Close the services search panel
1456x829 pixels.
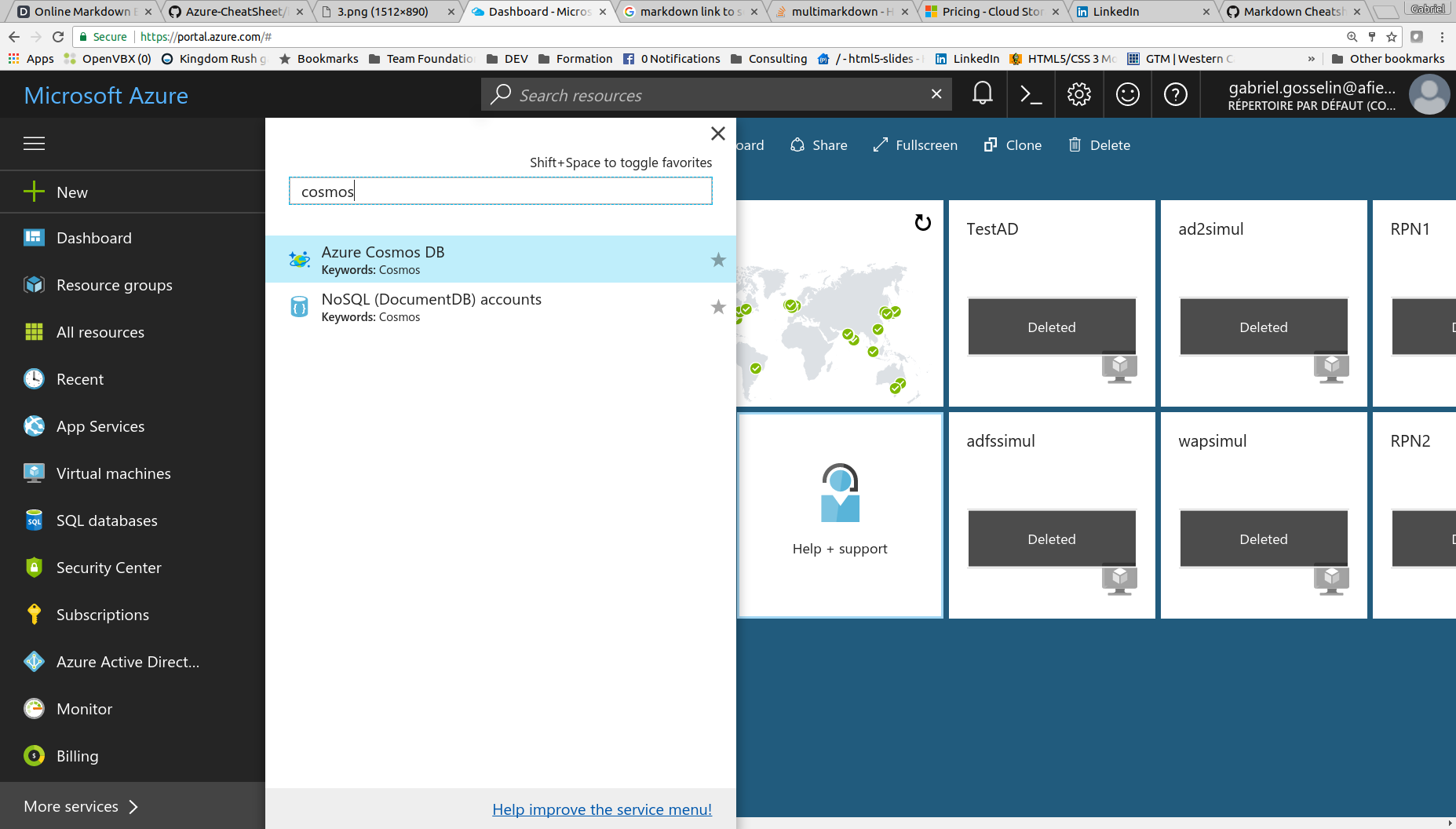click(x=717, y=133)
